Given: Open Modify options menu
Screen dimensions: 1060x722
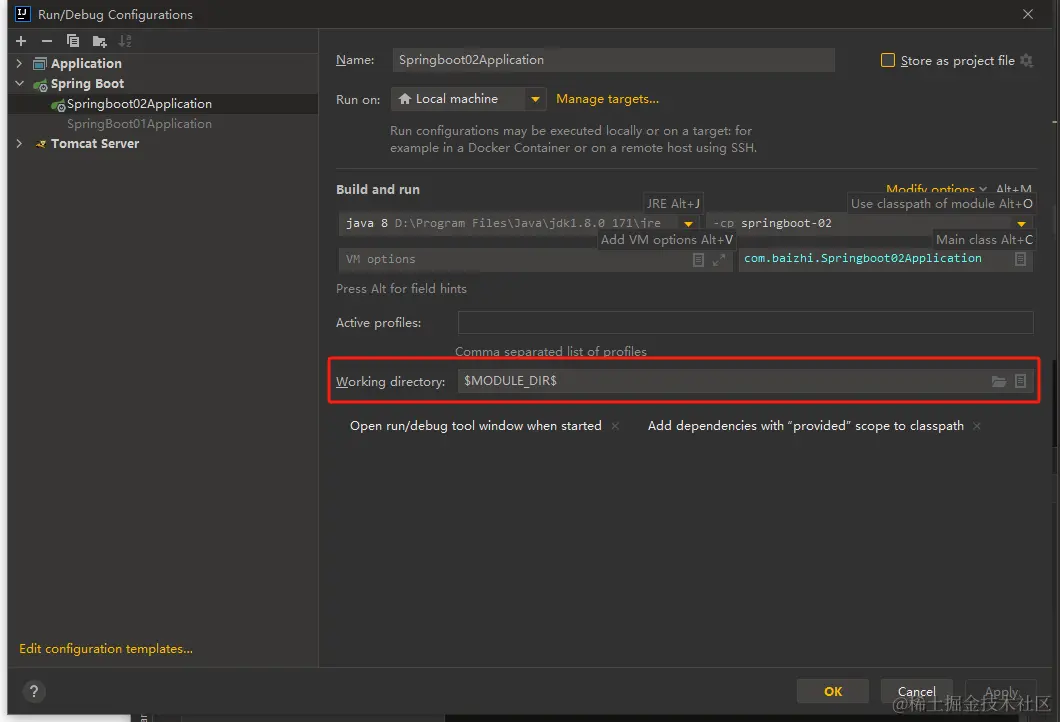Looking at the screenshot, I should 936,189.
